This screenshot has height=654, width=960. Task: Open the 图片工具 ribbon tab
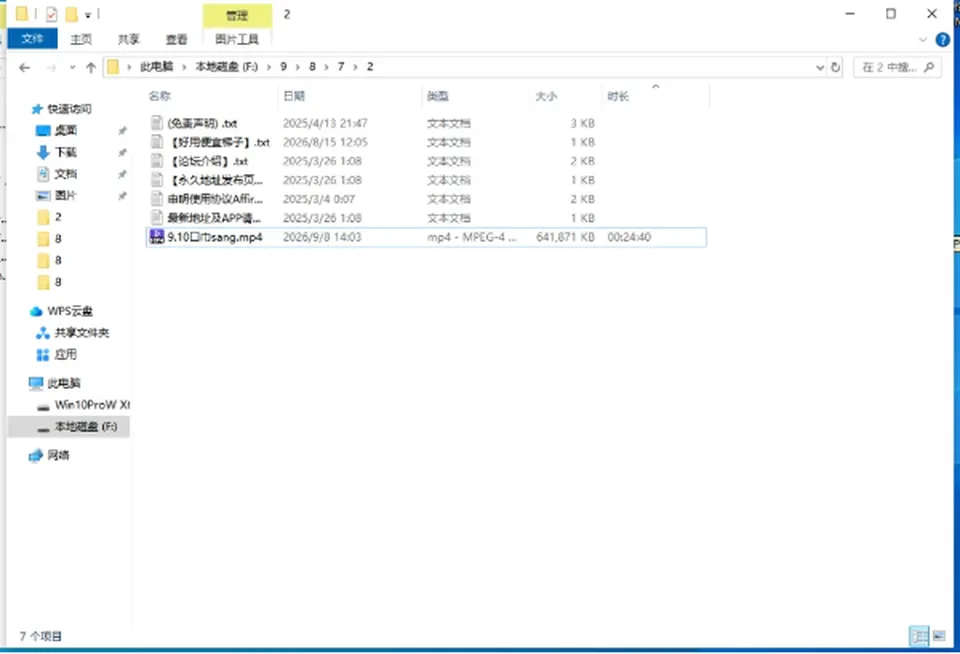click(237, 39)
